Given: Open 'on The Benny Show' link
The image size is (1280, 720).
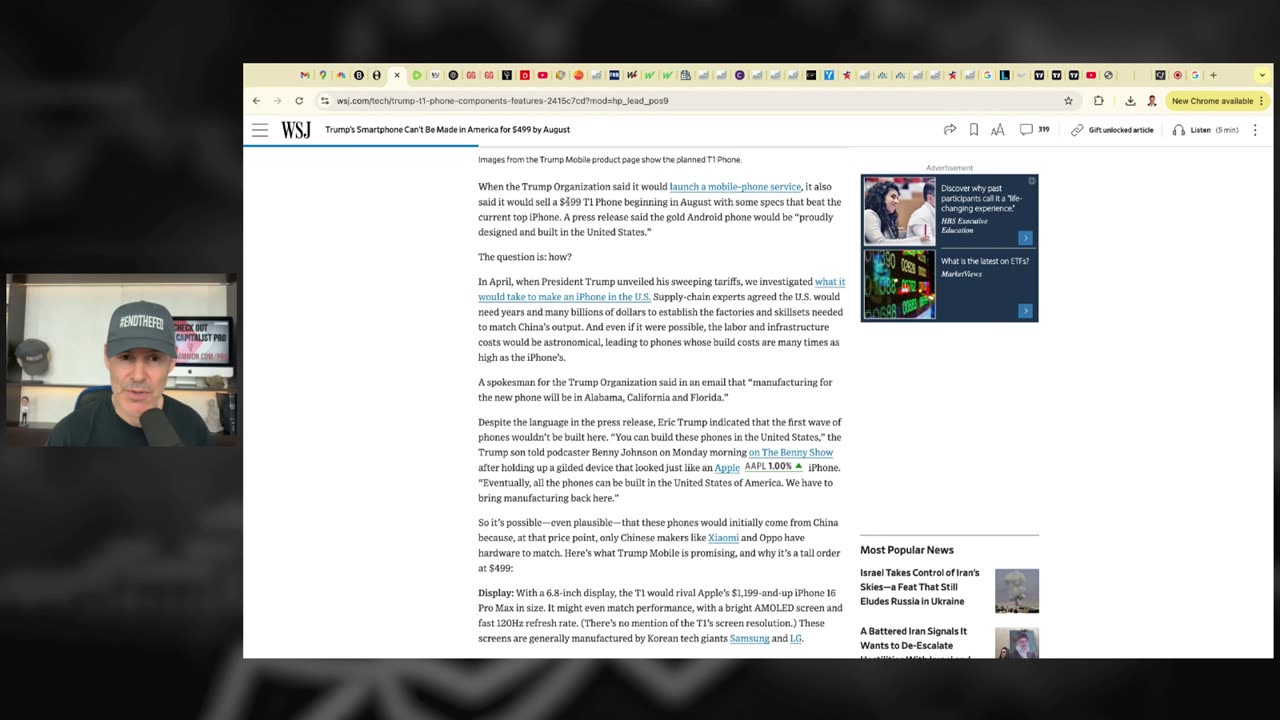Looking at the screenshot, I should point(791,453).
